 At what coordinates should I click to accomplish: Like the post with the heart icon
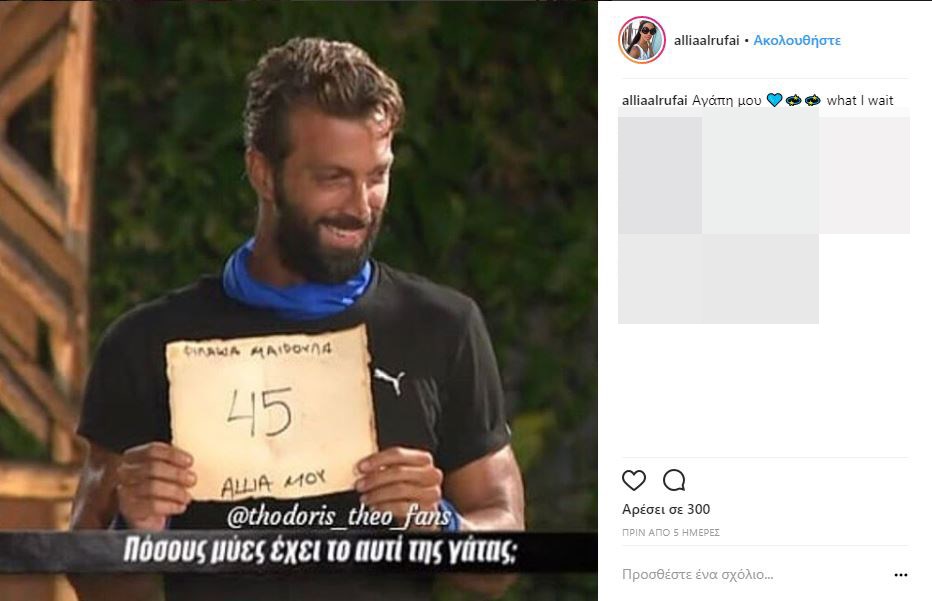(634, 480)
